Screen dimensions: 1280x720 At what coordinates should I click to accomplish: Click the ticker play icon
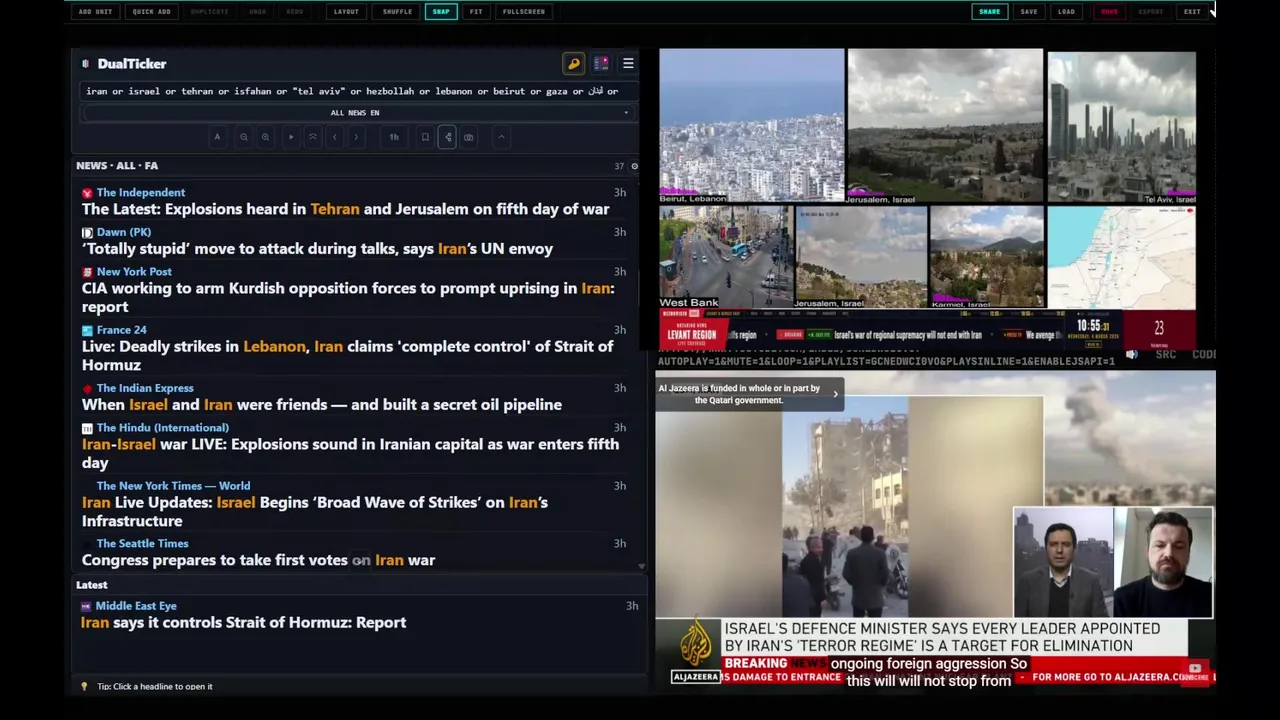pos(291,137)
